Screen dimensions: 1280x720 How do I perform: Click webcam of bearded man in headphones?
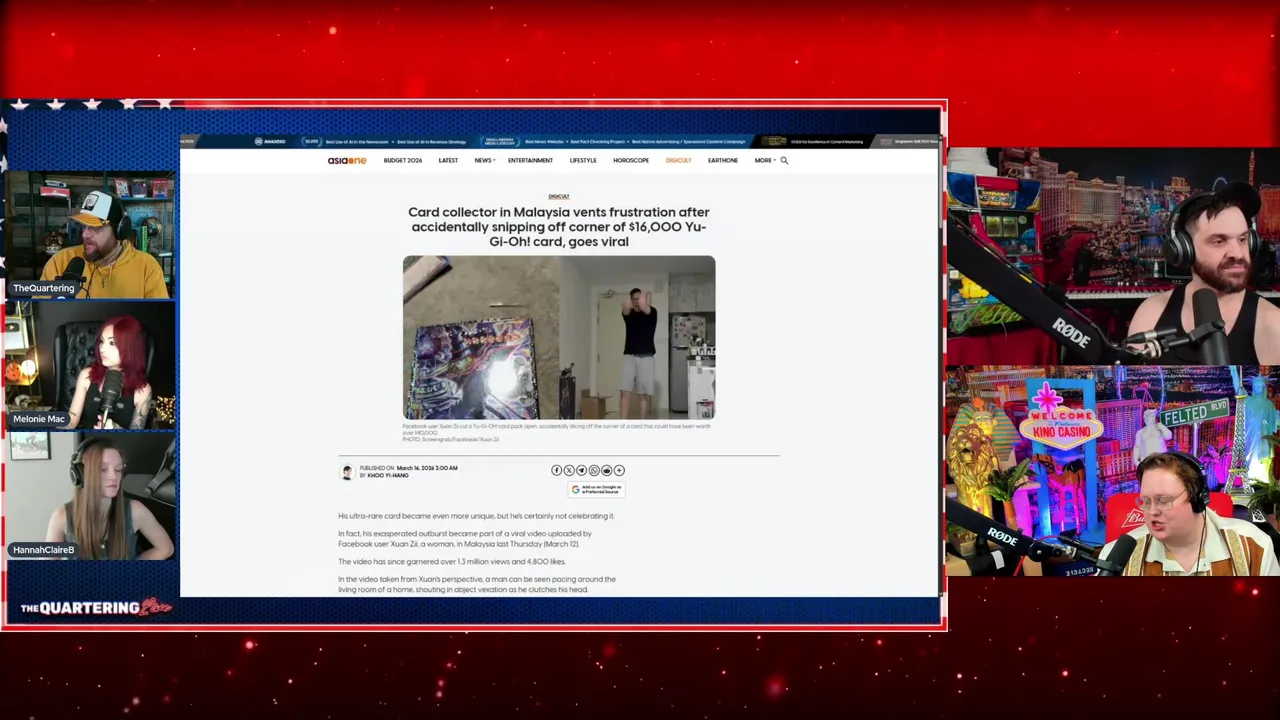point(1113,256)
